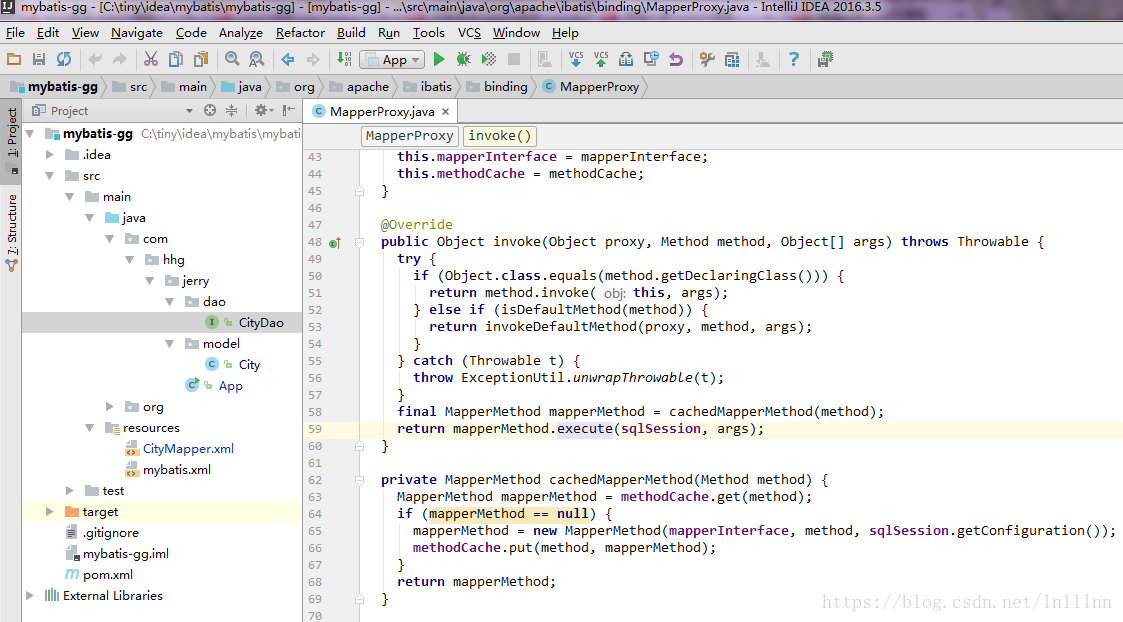
Task: Click the purple Revert arrow icon
Action: coord(676,59)
